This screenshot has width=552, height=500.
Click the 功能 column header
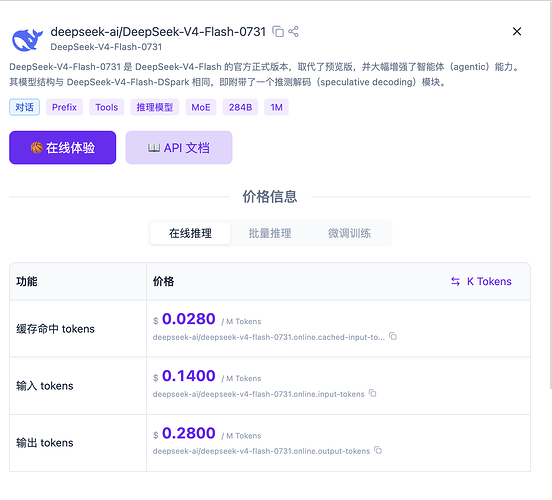[27, 281]
